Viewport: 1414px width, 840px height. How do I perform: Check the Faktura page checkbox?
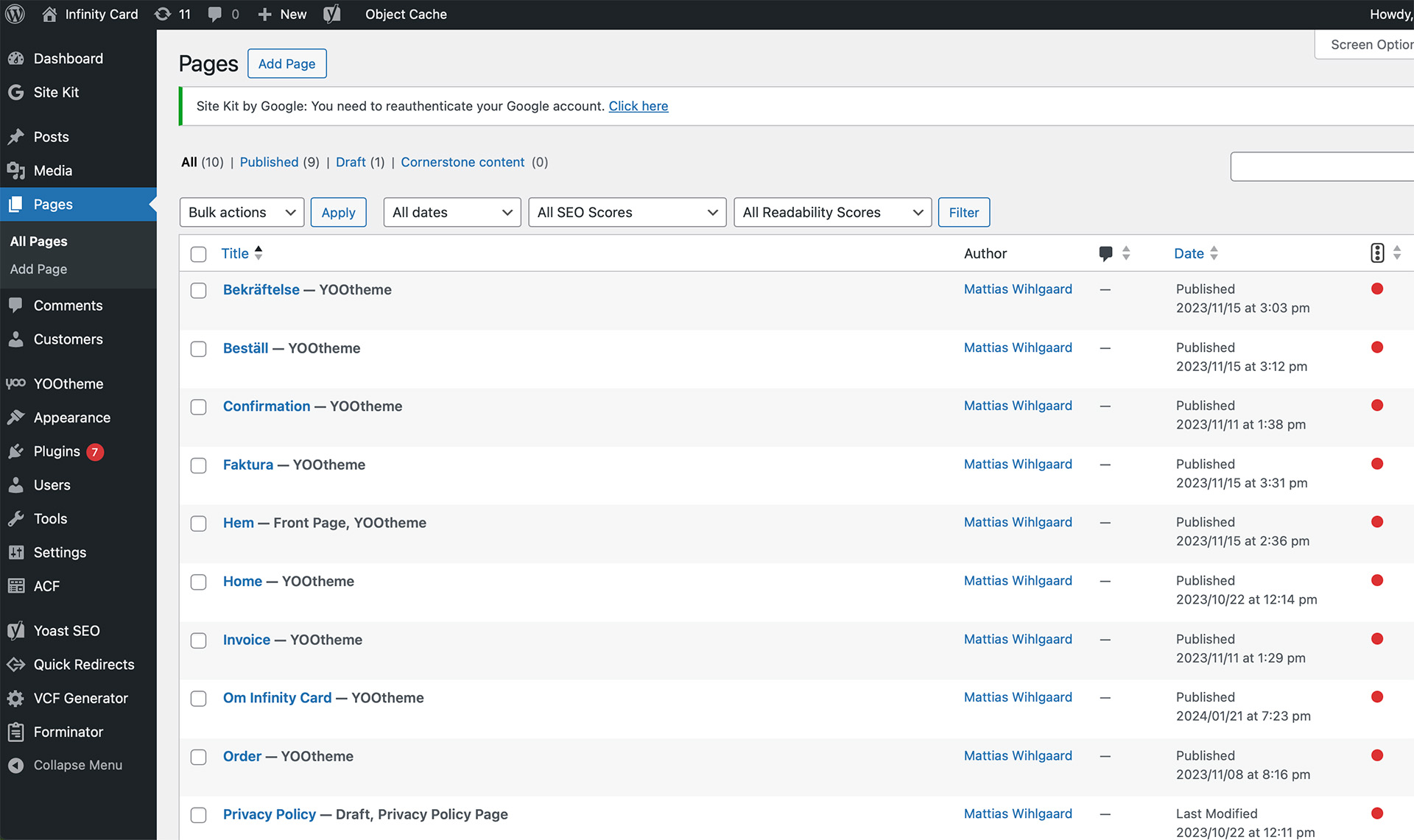coord(198,465)
